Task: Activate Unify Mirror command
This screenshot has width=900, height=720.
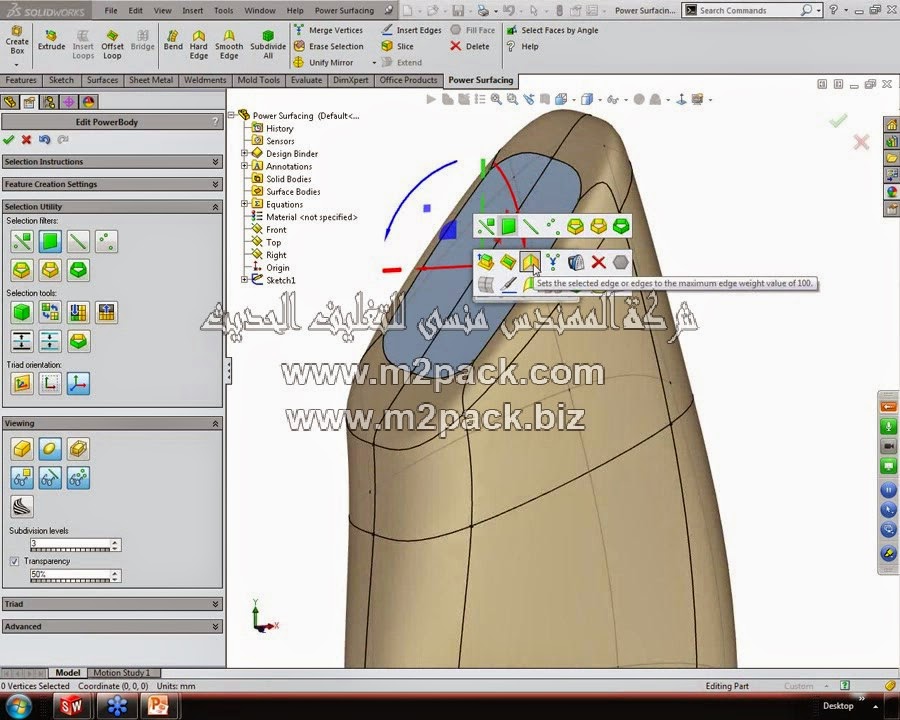Action: tap(324, 62)
